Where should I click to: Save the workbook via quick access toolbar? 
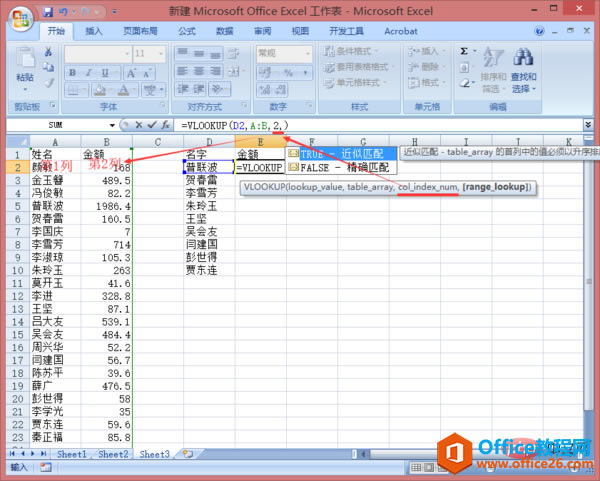pos(48,12)
